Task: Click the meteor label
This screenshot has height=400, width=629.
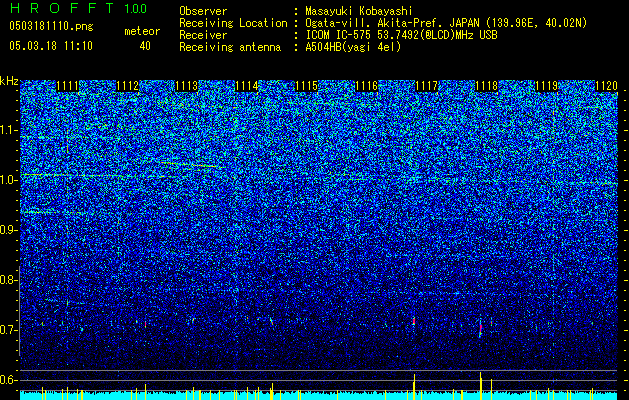Action: 142,31
